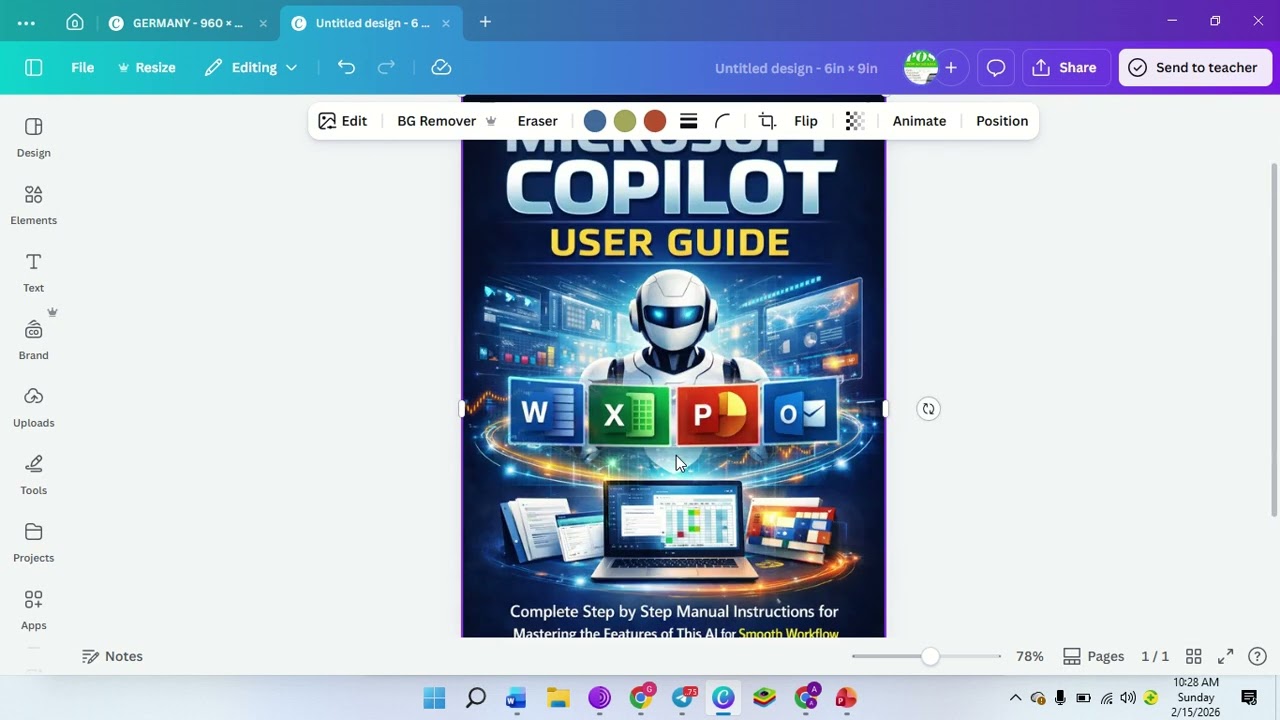Click the zoom slider handle
This screenshot has width=1280, height=720.
click(930, 656)
